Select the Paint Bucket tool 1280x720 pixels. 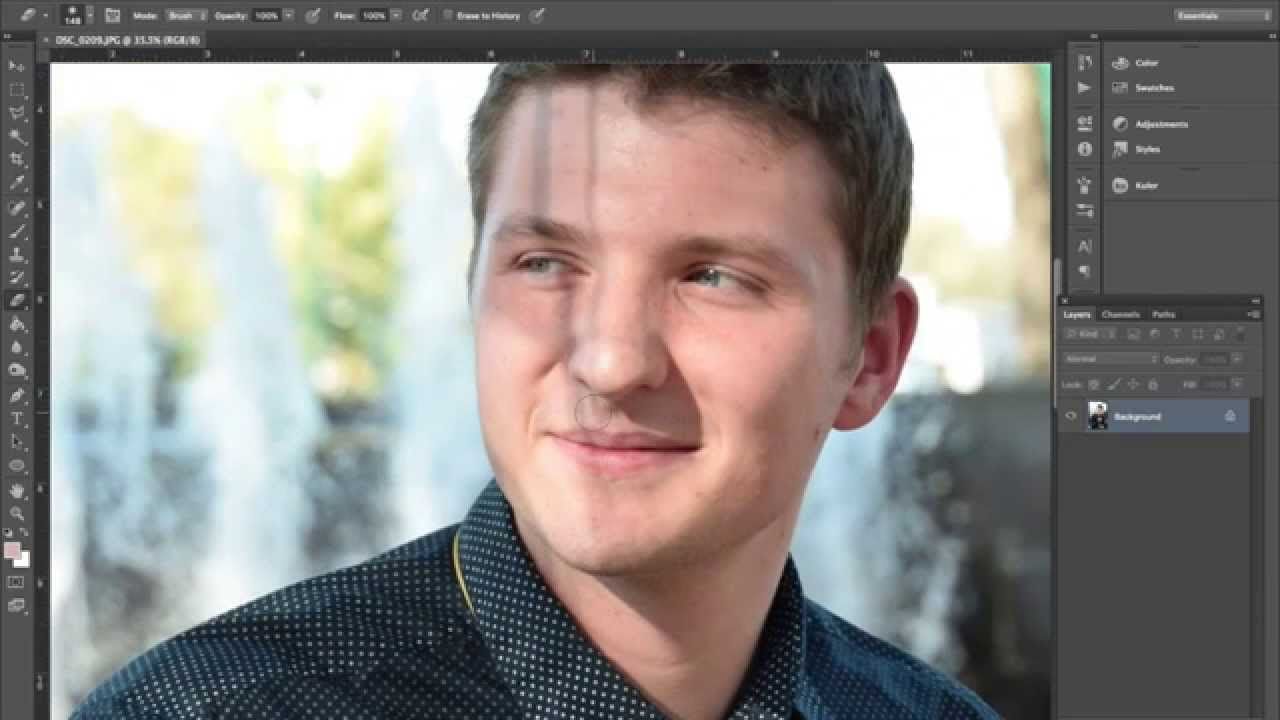tap(17, 325)
